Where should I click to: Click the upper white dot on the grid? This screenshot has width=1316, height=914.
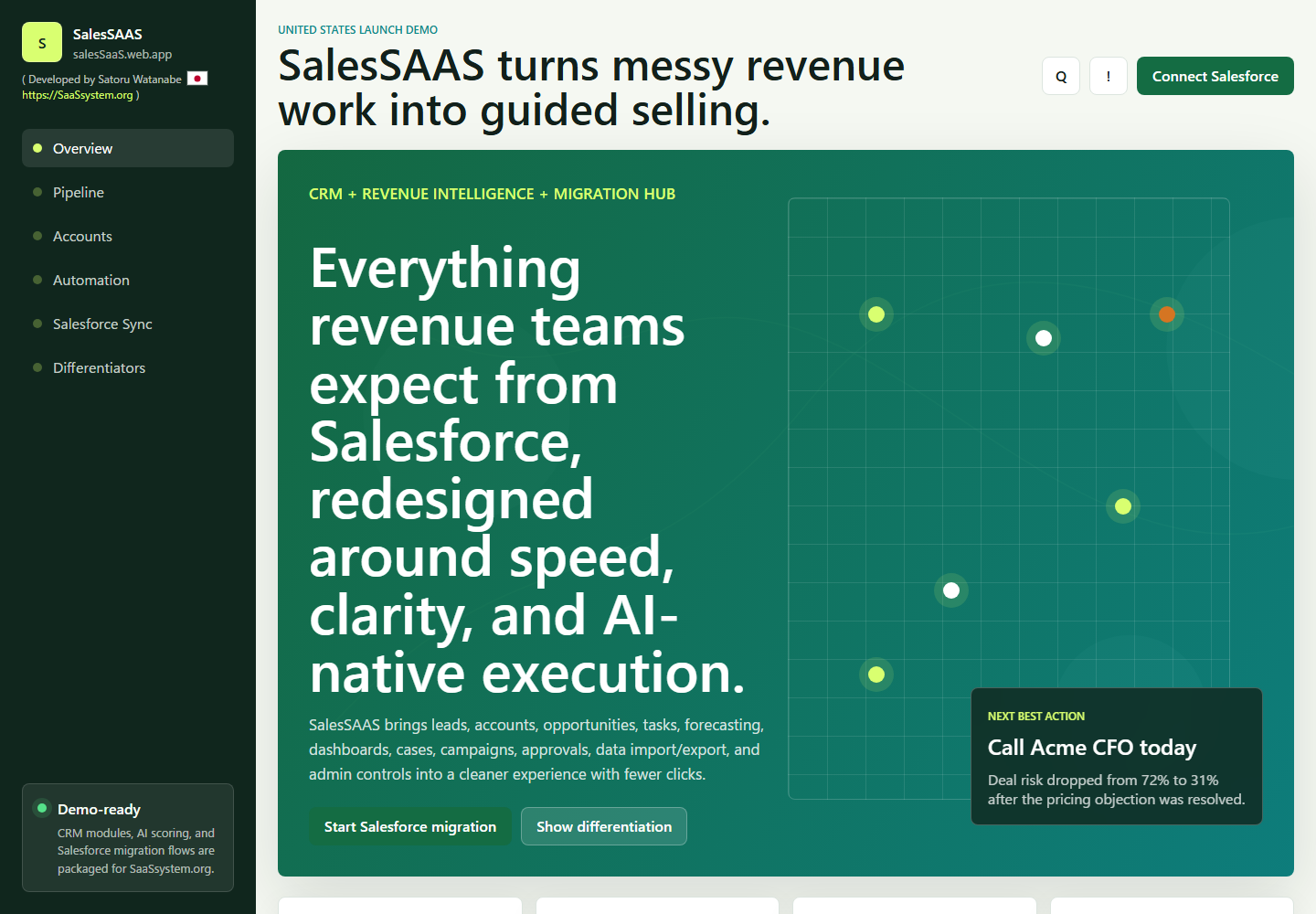(1044, 338)
